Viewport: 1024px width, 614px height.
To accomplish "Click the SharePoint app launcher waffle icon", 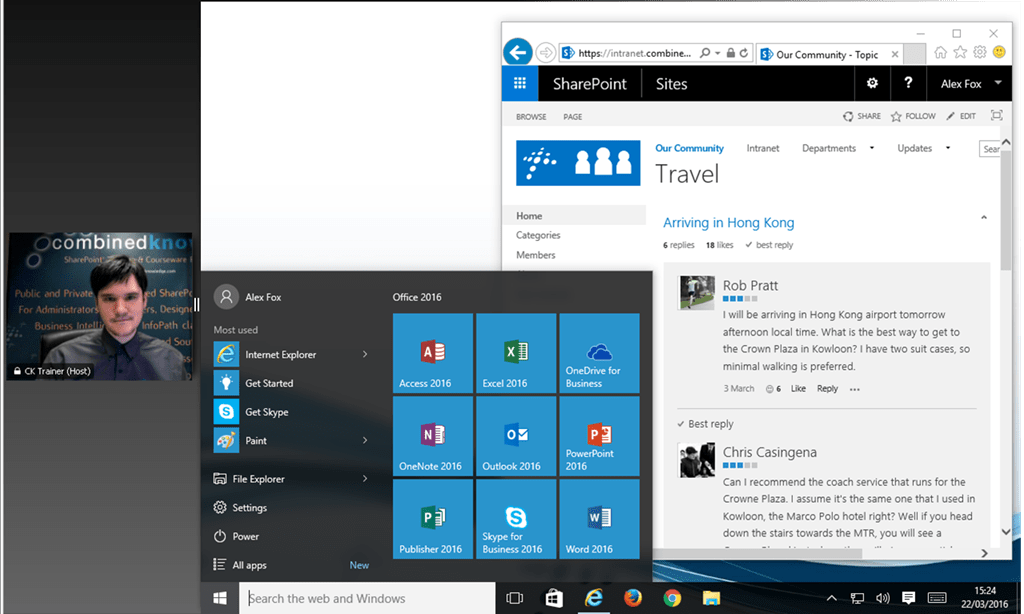I will (x=520, y=84).
